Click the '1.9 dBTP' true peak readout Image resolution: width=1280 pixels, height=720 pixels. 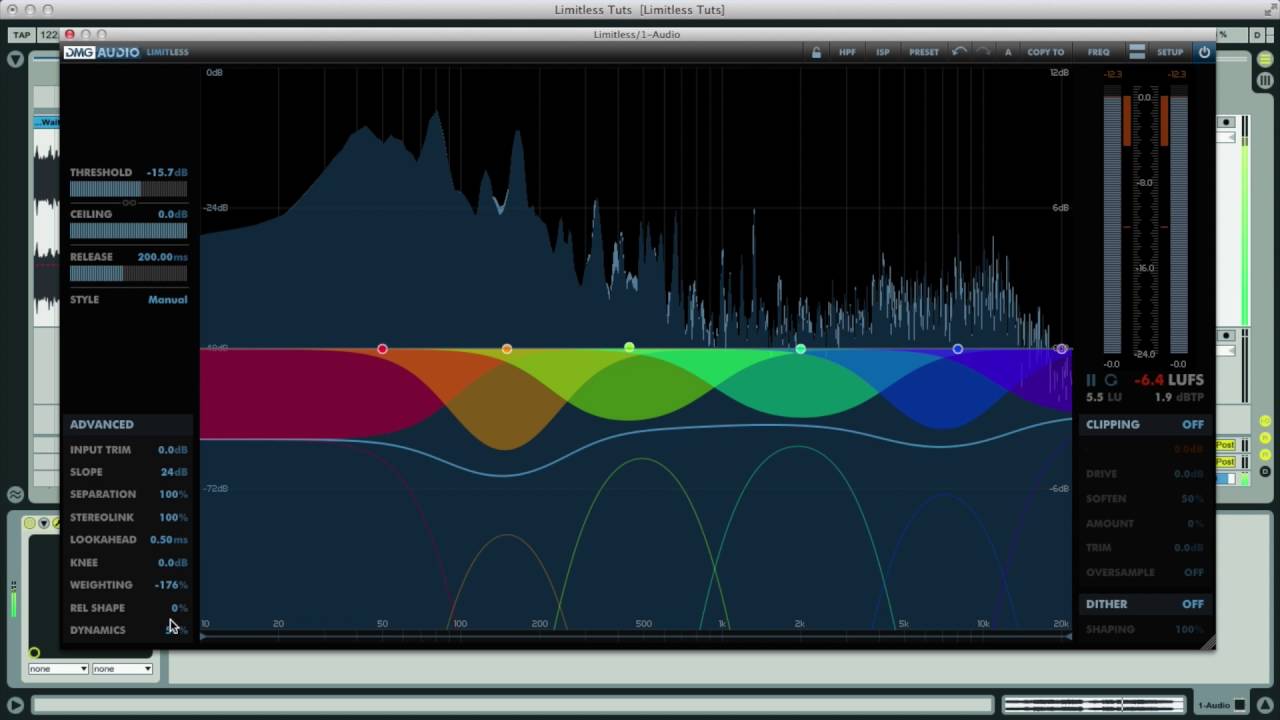(x=1178, y=397)
